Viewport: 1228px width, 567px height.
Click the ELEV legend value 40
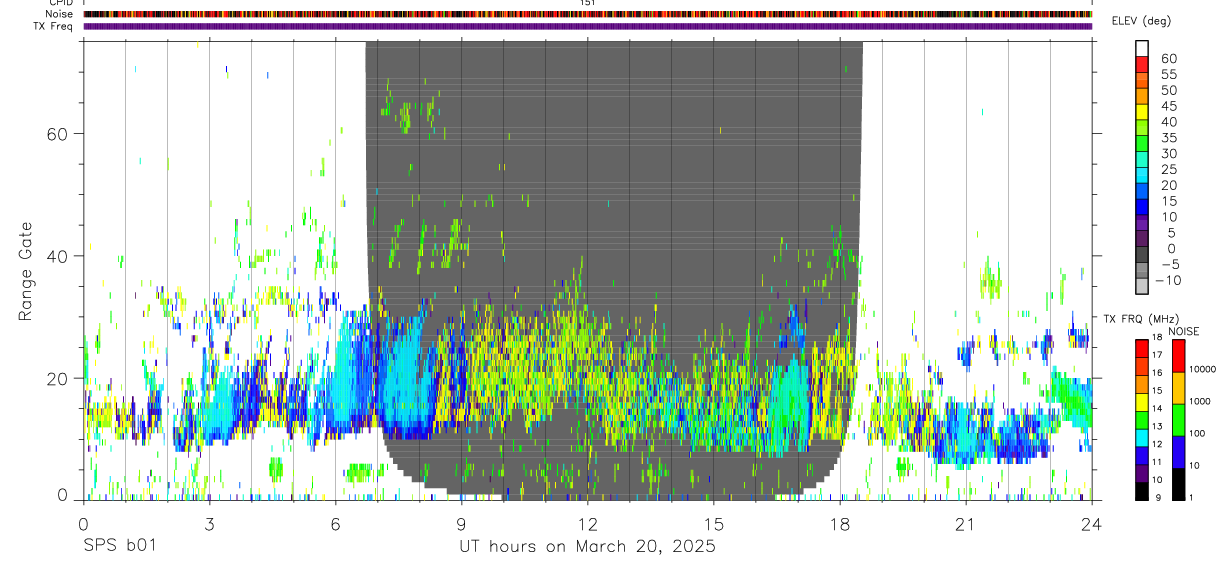pyautogui.click(x=1168, y=122)
